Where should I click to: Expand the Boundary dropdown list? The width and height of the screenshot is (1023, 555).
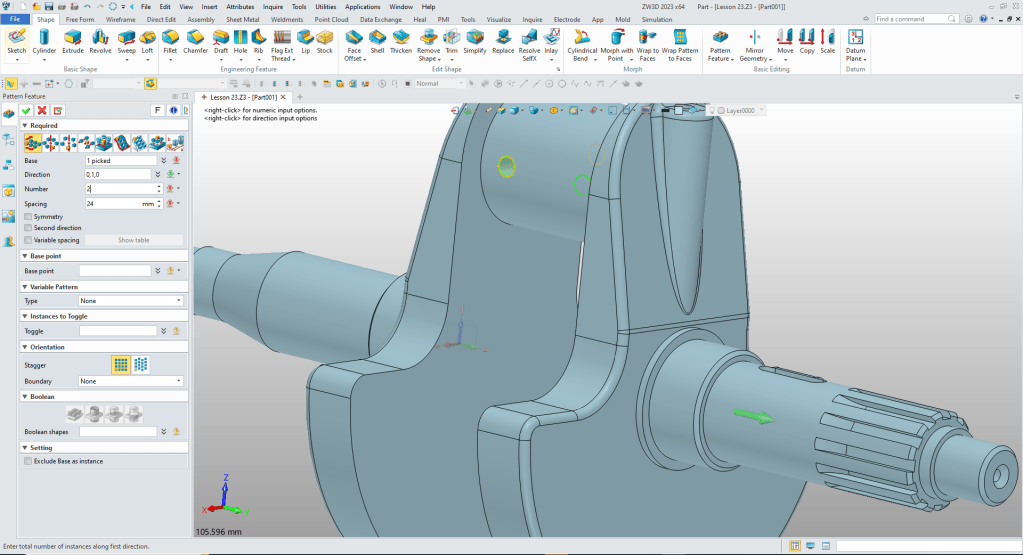(x=131, y=381)
